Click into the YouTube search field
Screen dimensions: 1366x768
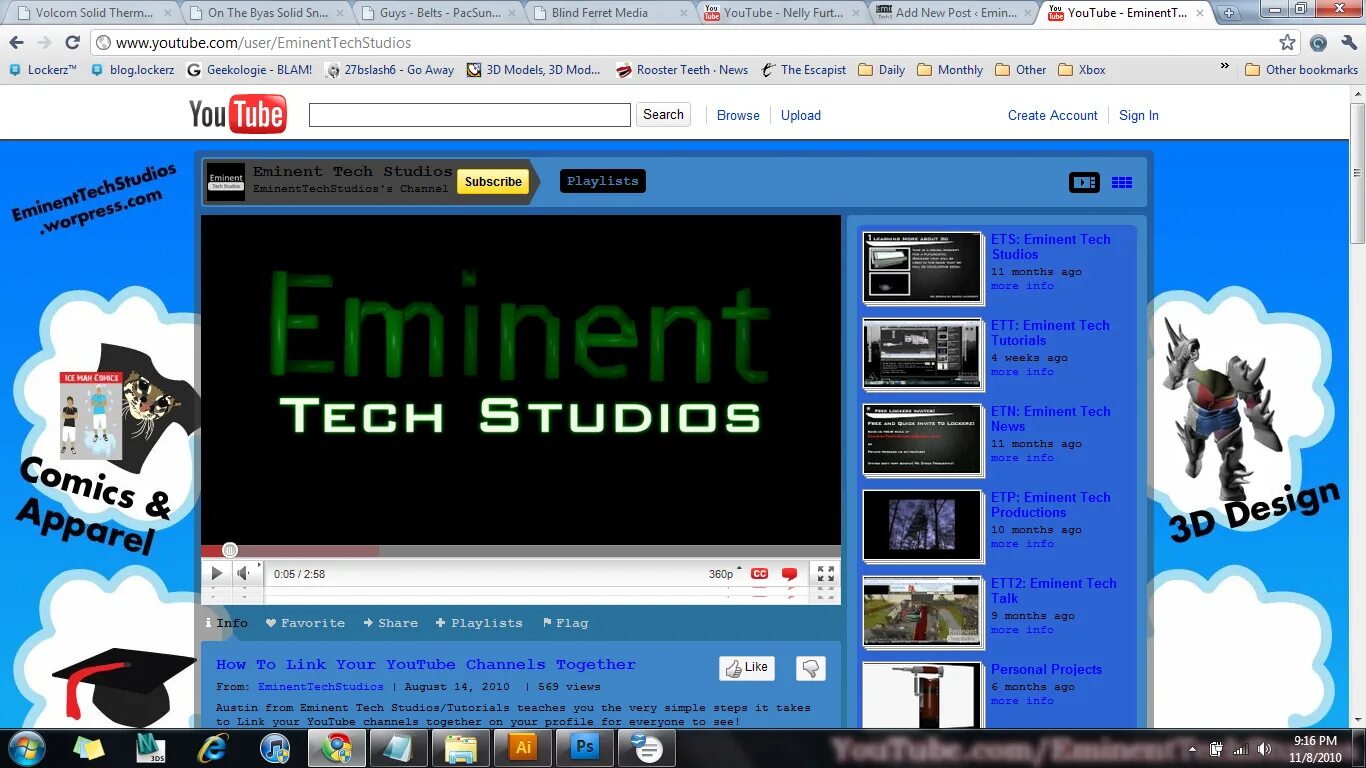[x=470, y=115]
